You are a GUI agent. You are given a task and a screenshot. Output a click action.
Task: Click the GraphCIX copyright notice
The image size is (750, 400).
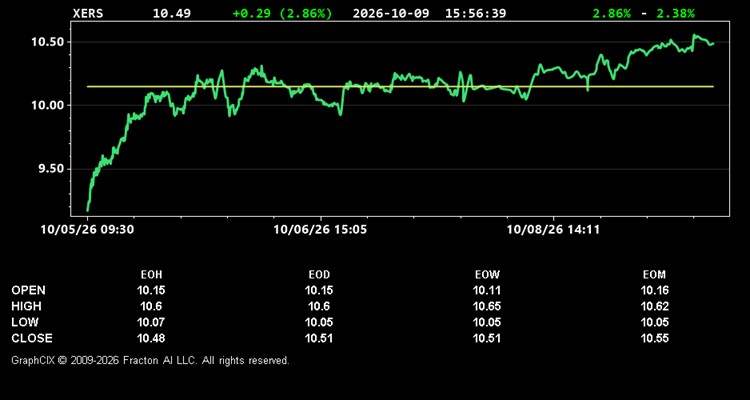[x=150, y=360]
